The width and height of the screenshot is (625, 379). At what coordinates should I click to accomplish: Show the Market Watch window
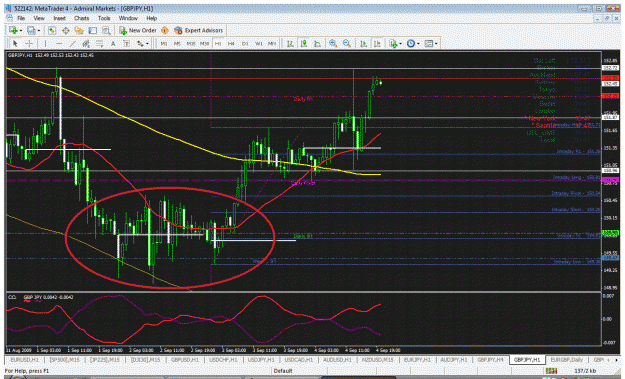pos(52,30)
